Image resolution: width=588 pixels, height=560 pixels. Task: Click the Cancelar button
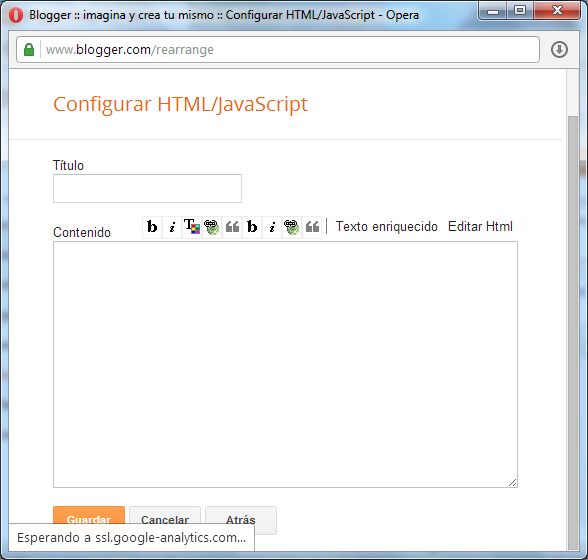tap(165, 520)
